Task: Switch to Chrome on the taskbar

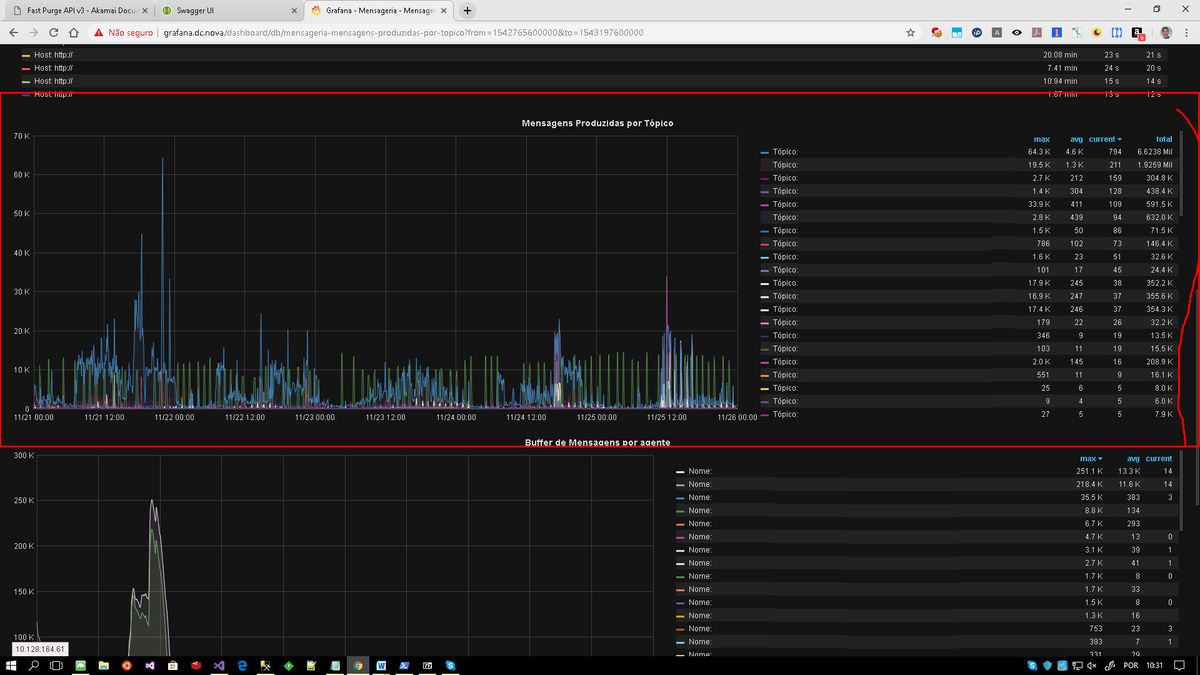Action: coord(357,665)
